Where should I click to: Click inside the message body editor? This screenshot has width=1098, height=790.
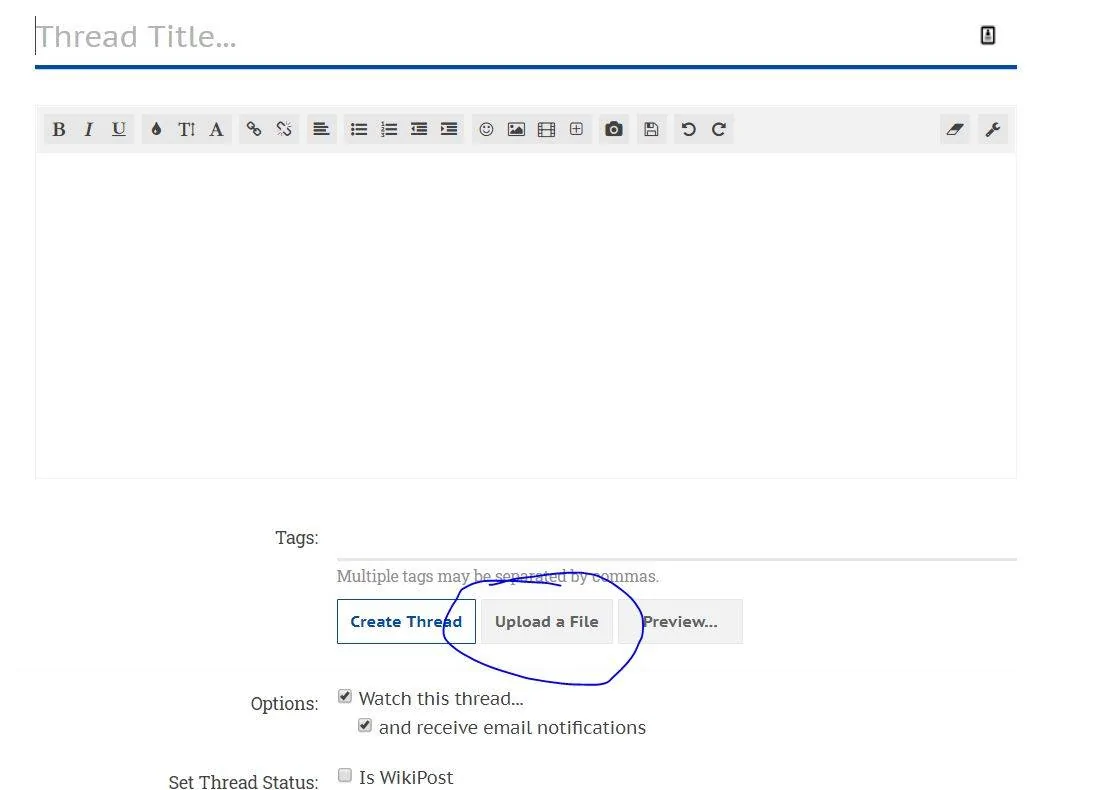pos(526,315)
